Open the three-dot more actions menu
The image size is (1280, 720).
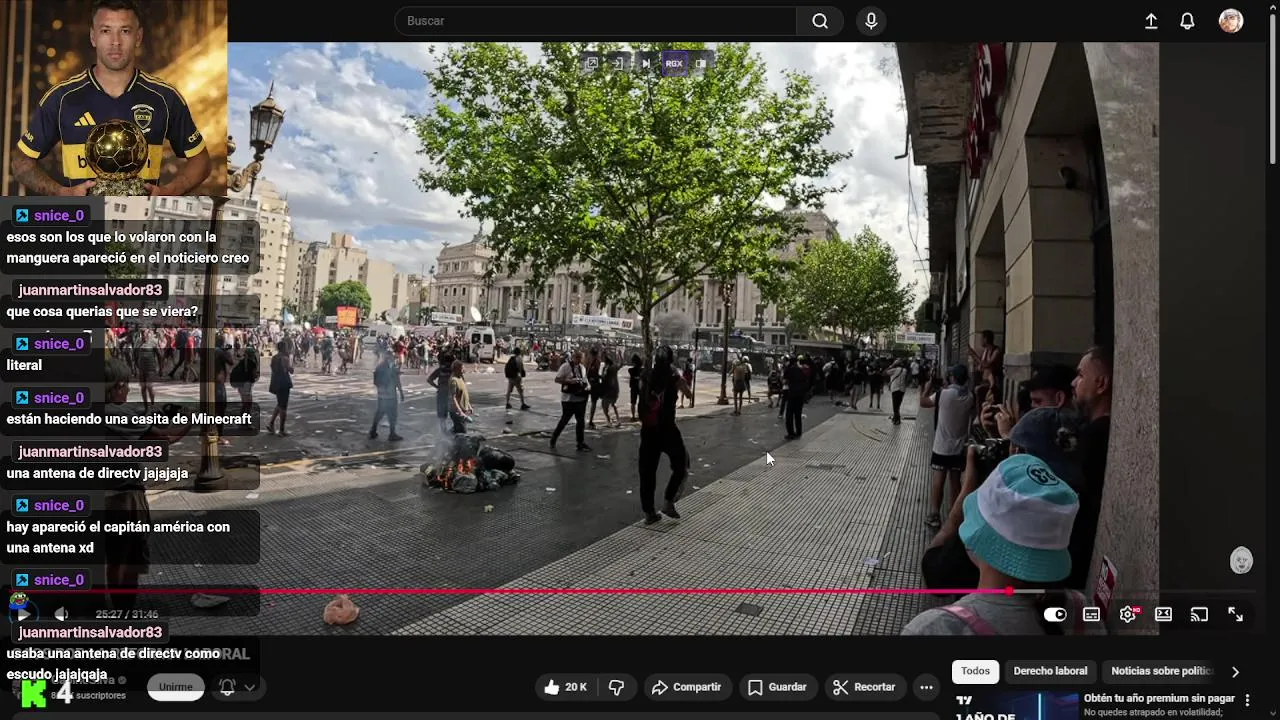926,687
